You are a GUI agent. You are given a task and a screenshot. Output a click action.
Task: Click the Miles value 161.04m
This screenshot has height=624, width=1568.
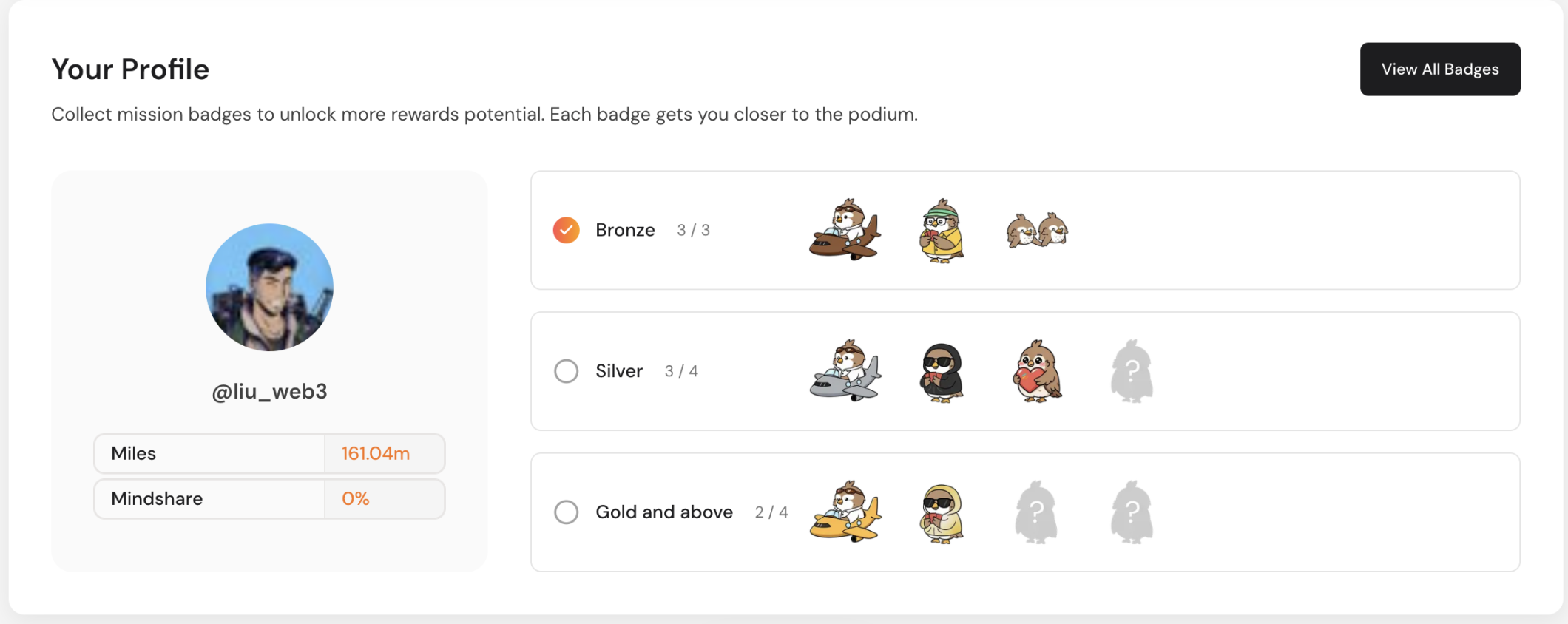click(x=376, y=453)
